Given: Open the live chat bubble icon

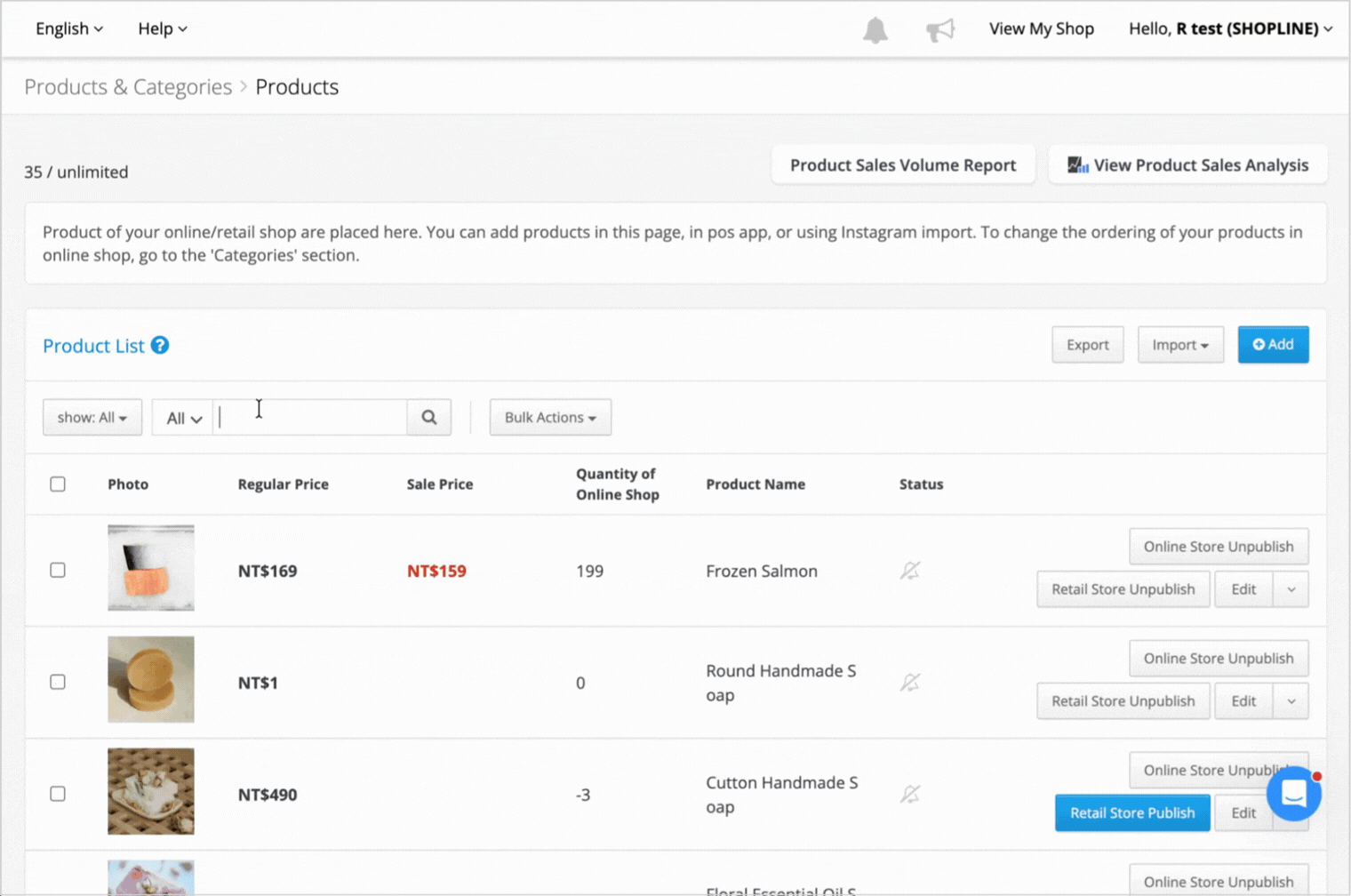Looking at the screenshot, I should pos(1294,793).
